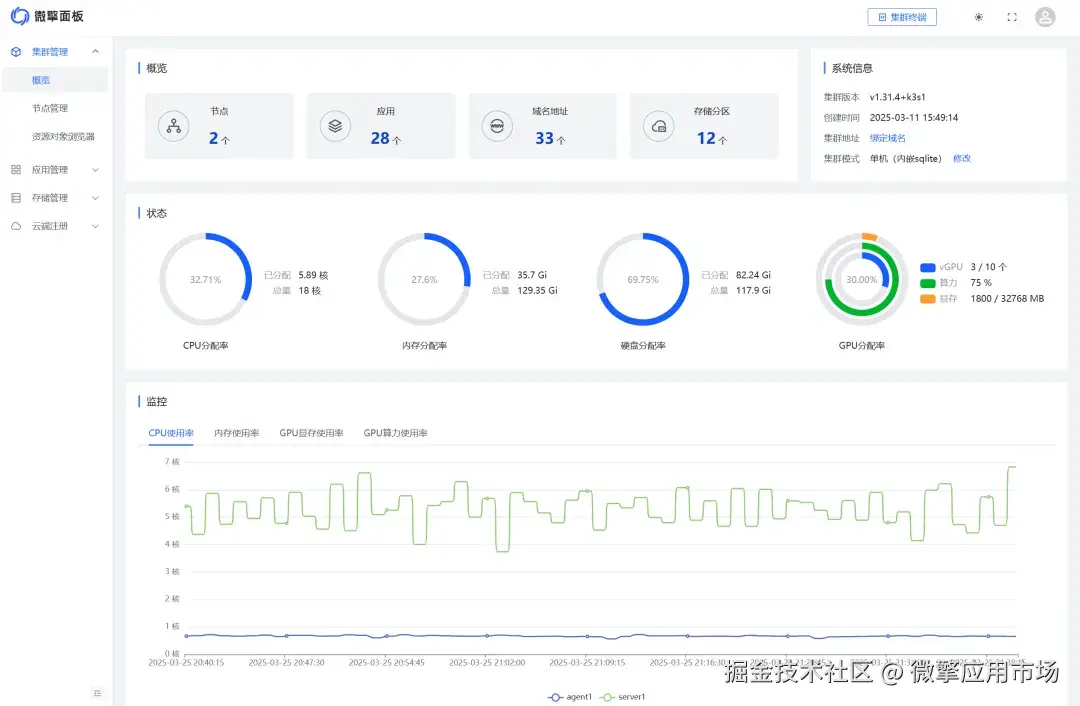Collapse the 集群管理 menu chevron
Screen dimensions: 1080x706
pos(96,52)
